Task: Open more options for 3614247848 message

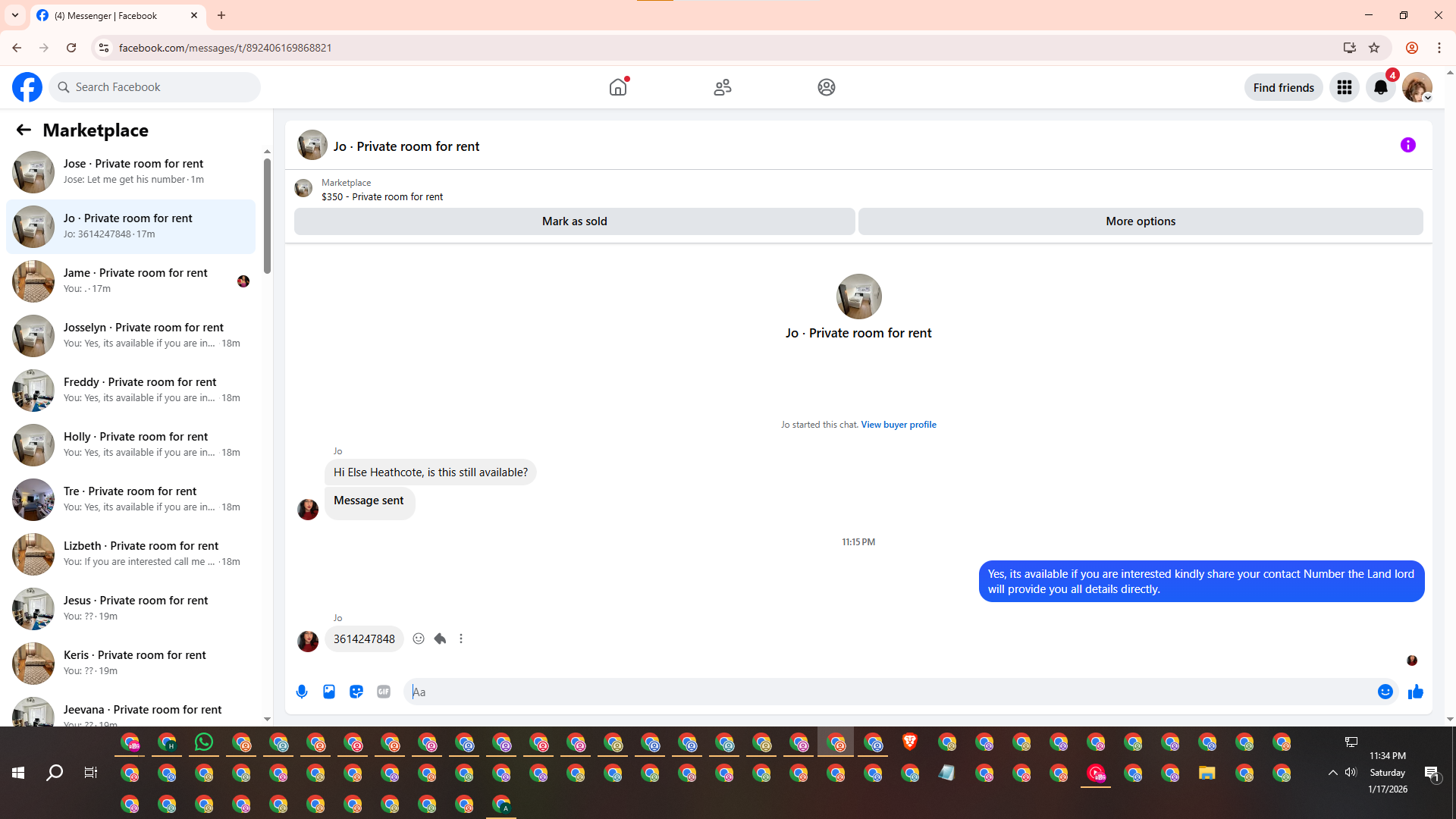Action: point(461,639)
